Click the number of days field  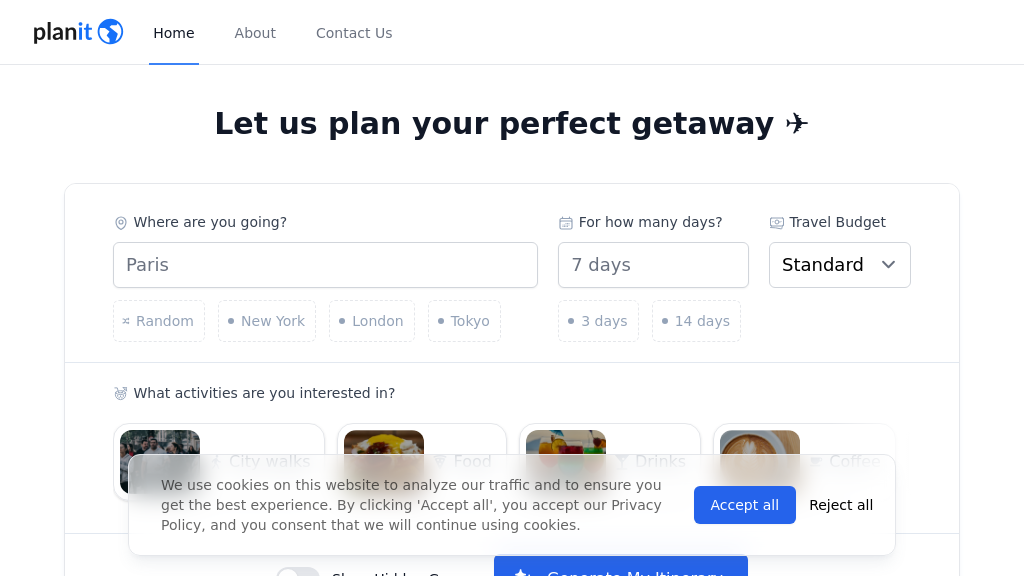point(653,265)
